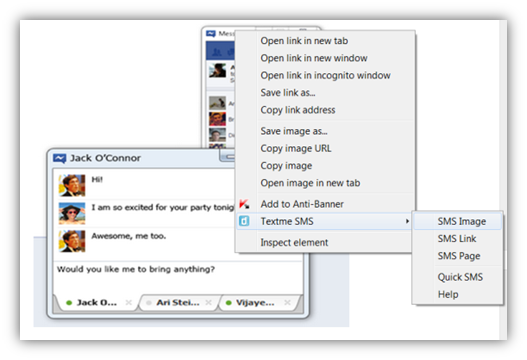Open Help in Textme submenu
Screen dimensions: 527x360
click(x=458, y=294)
